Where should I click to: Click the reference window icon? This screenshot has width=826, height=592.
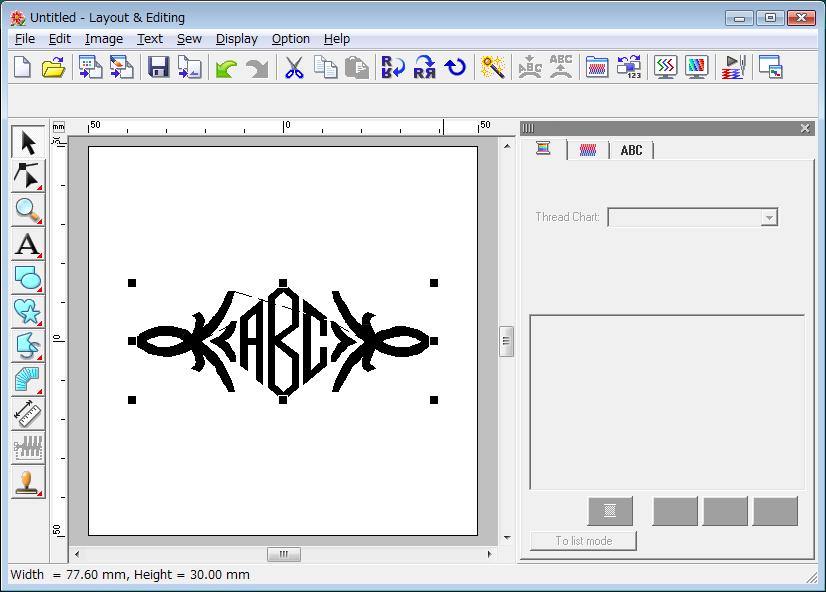coord(771,67)
